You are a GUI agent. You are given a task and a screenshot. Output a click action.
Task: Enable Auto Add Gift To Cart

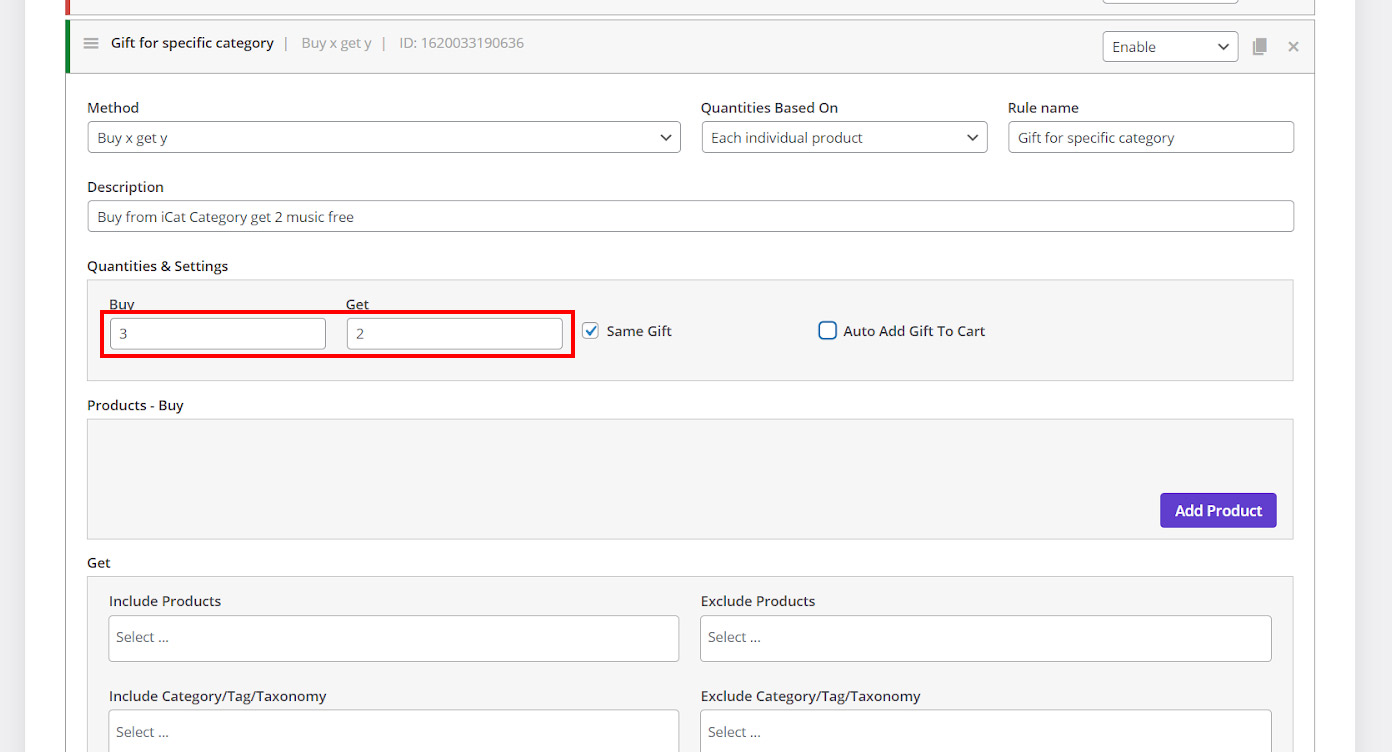828,331
